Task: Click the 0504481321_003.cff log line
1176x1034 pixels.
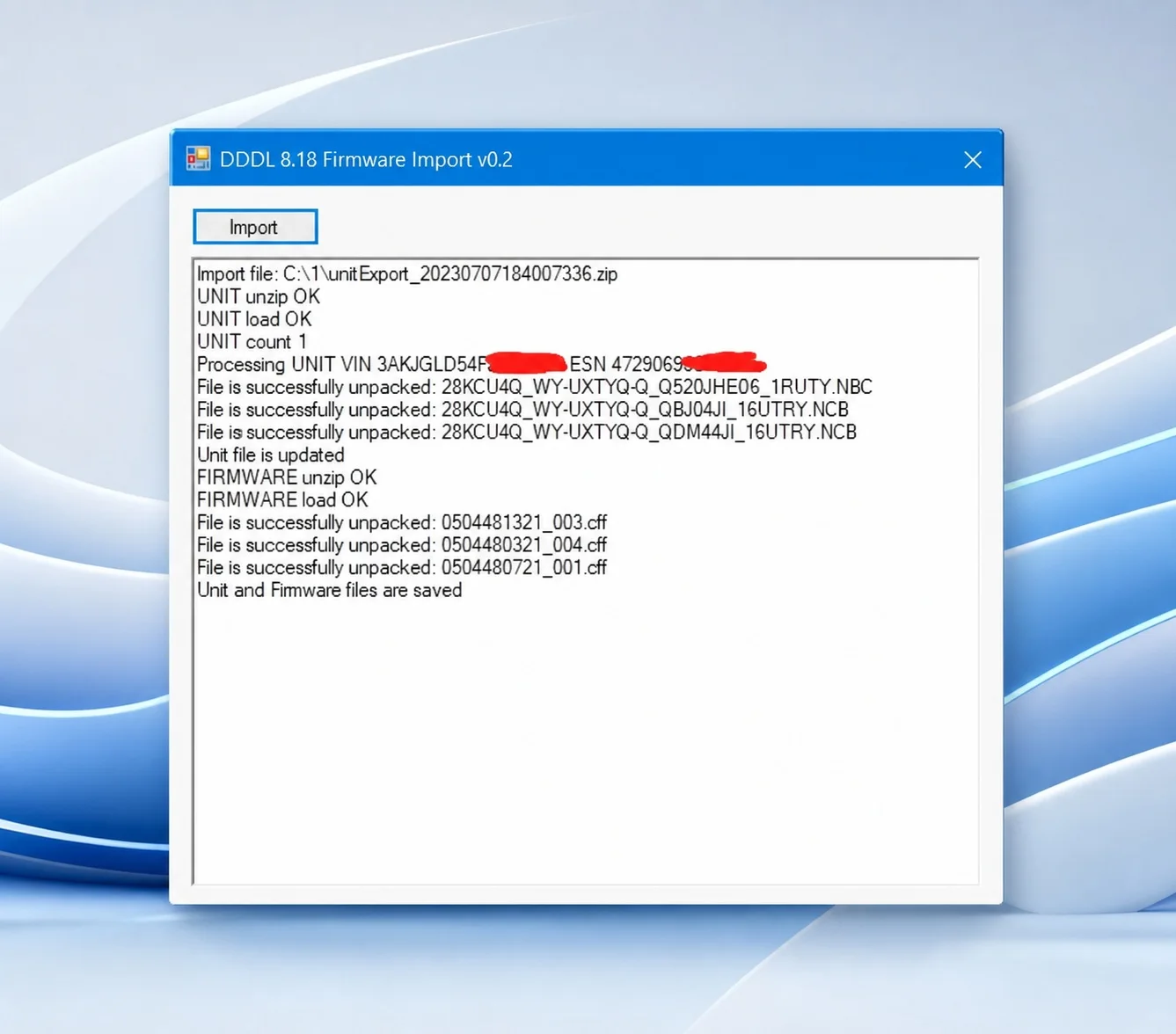Action: click(402, 523)
